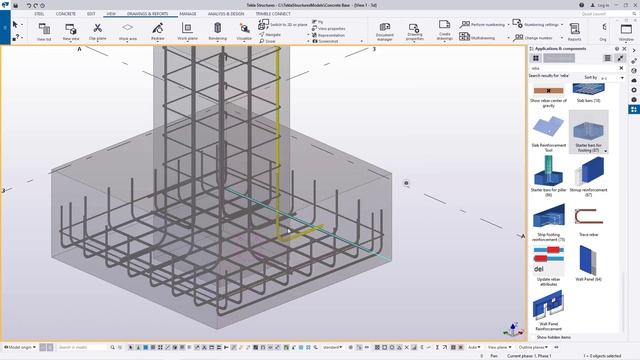This screenshot has height=360, width=640.
Task: Open the STEEL ribbon tab
Action: click(39, 14)
